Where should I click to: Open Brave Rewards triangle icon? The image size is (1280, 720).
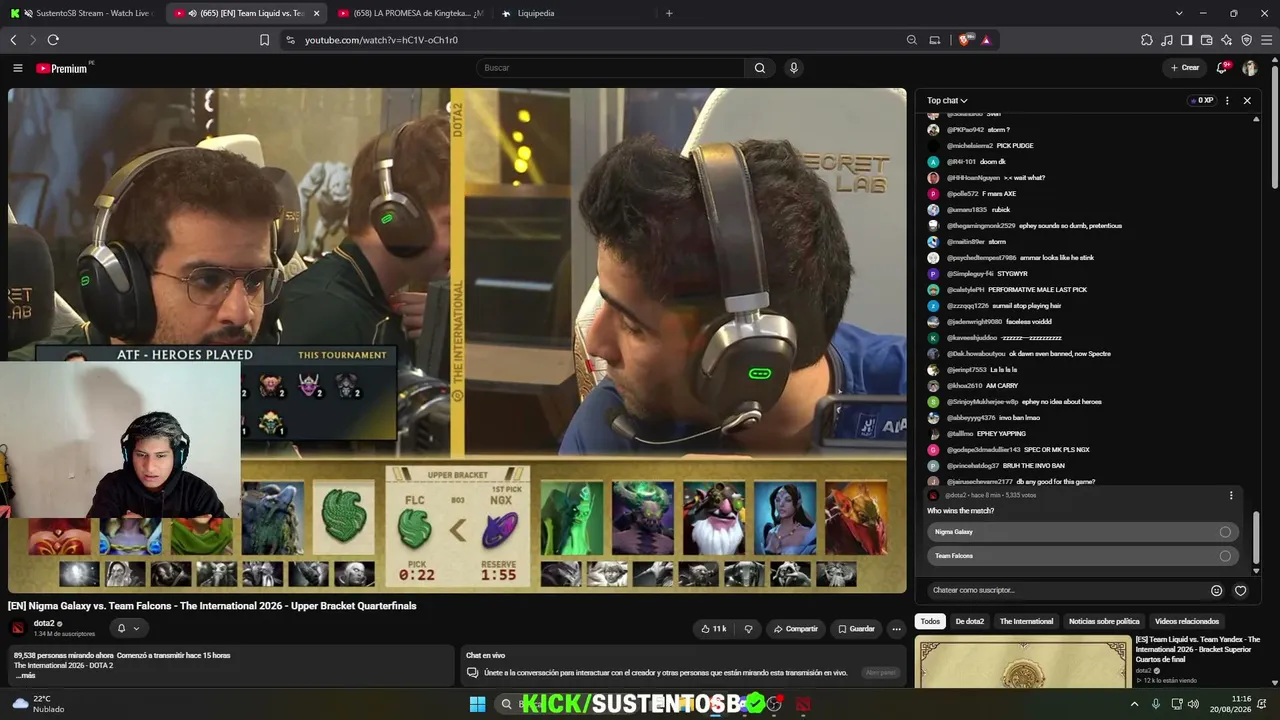pos(986,40)
